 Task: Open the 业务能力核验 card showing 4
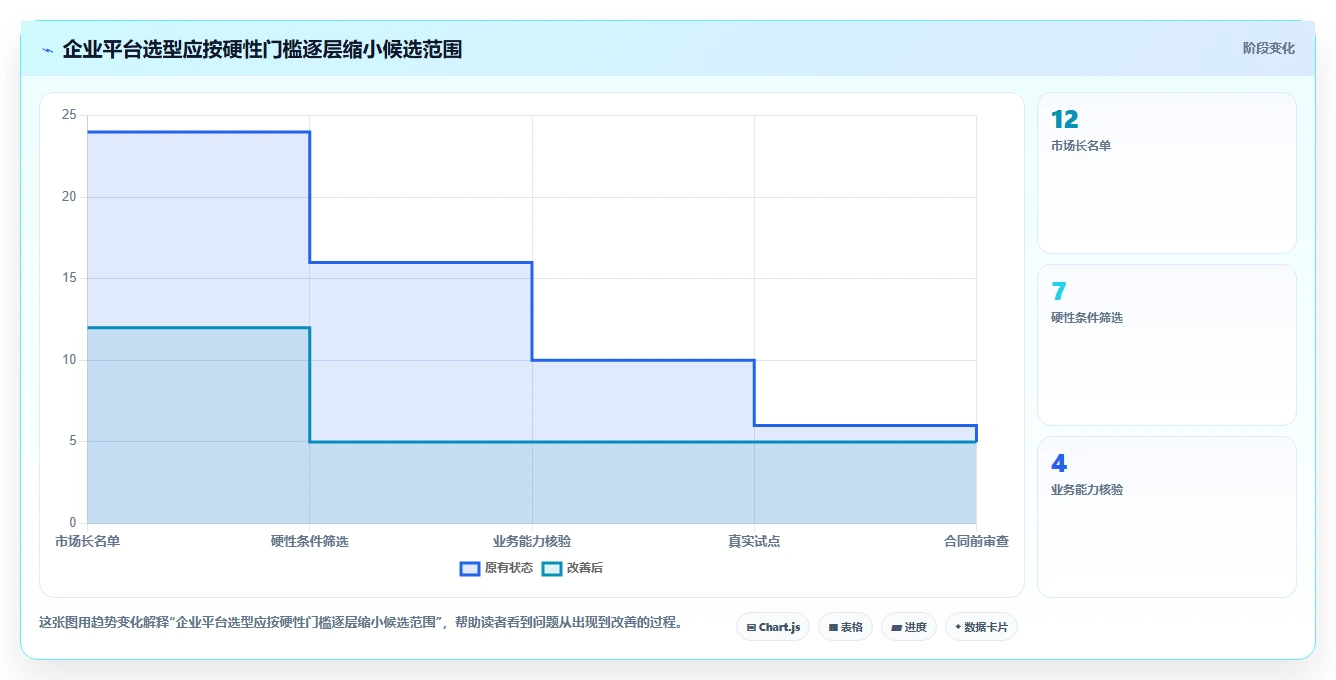pyautogui.click(x=1166, y=517)
